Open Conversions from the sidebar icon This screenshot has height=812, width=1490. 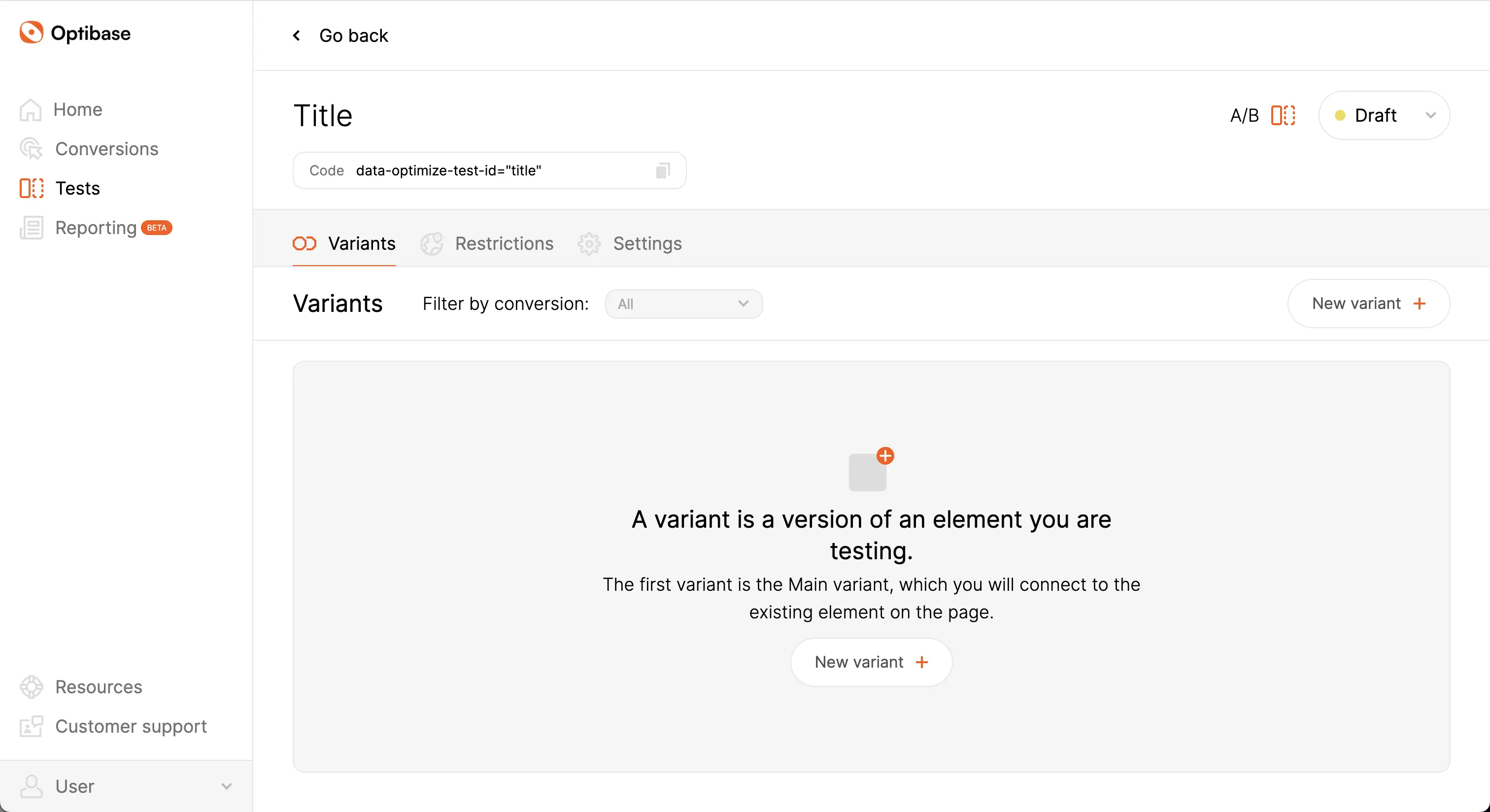click(31, 149)
